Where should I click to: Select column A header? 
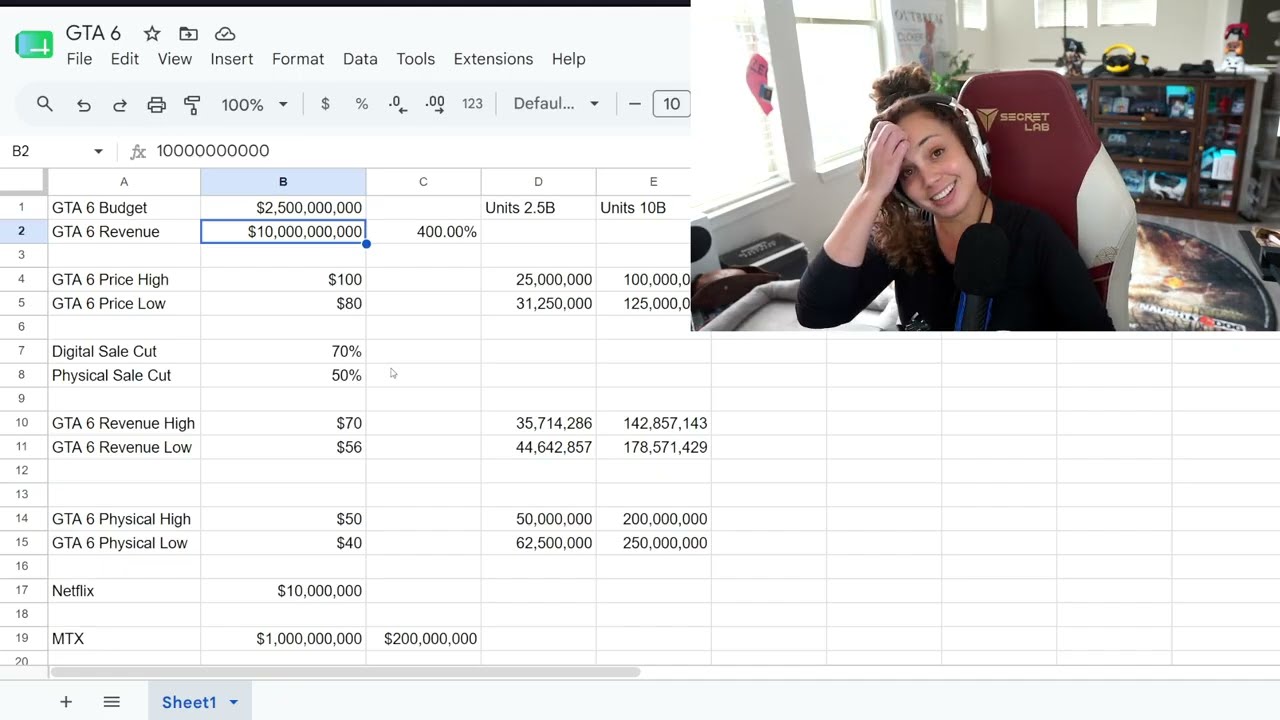tap(124, 182)
